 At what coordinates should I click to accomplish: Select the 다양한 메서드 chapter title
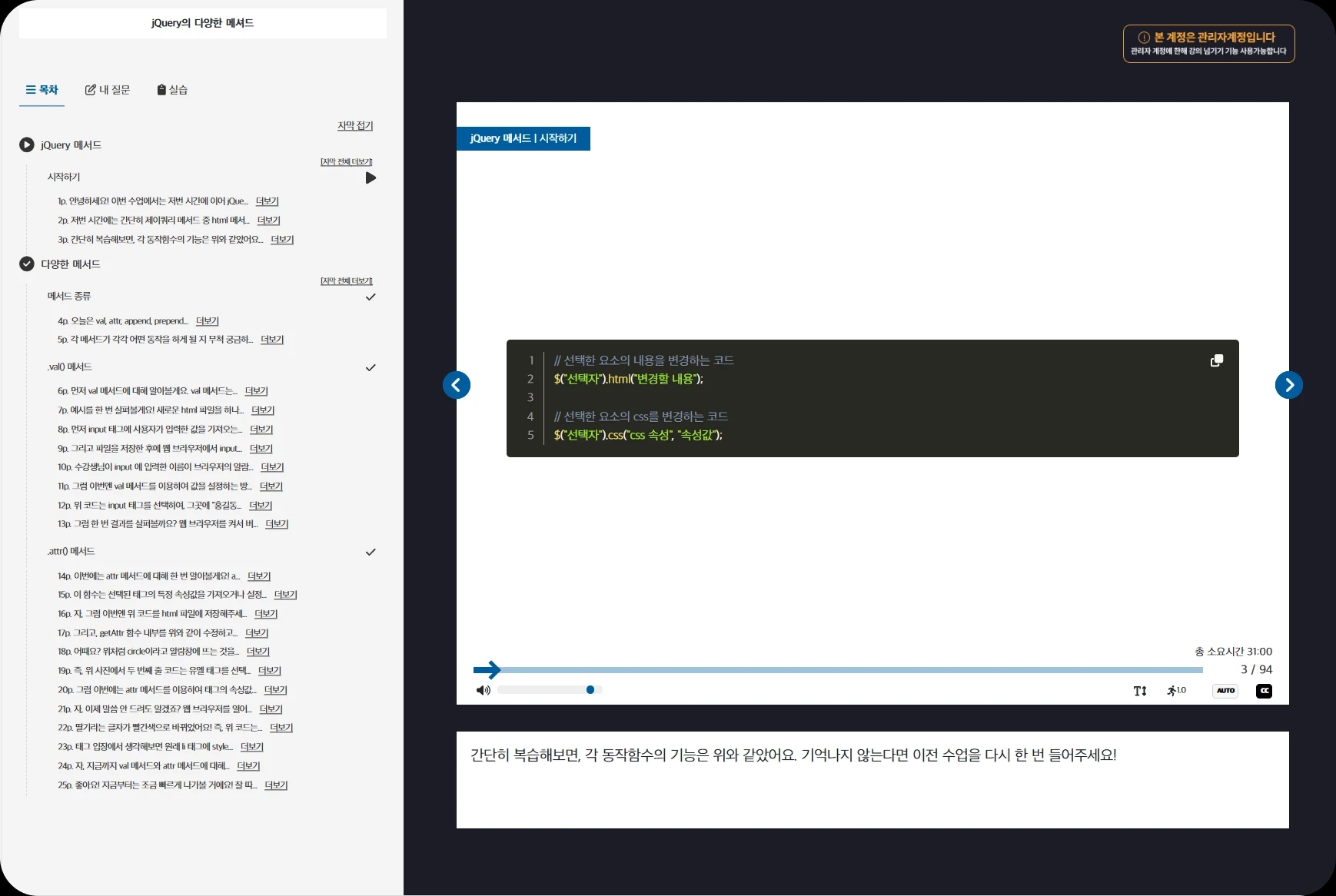tap(71, 264)
